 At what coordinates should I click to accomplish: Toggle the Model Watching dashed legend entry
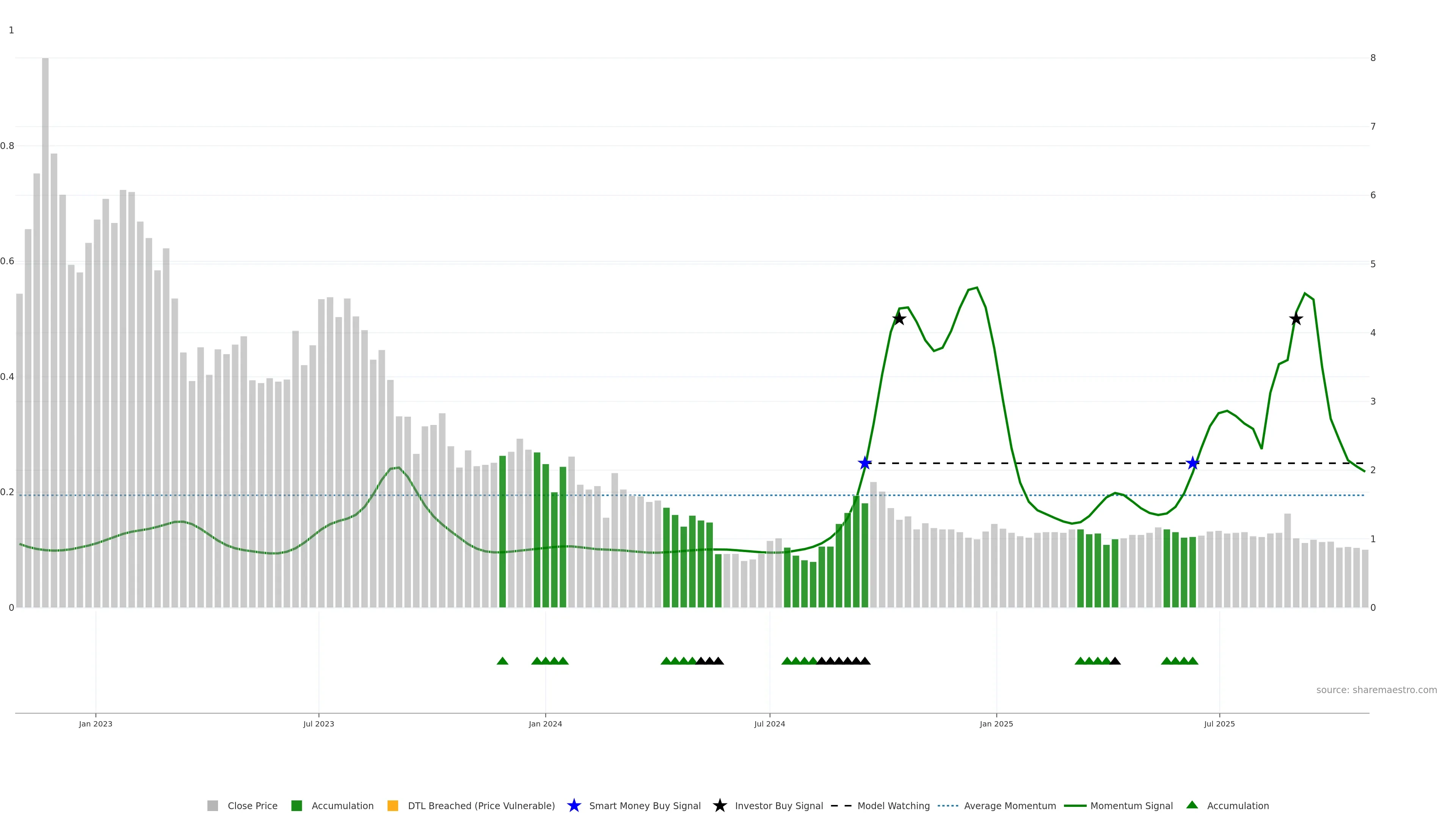coord(893,805)
